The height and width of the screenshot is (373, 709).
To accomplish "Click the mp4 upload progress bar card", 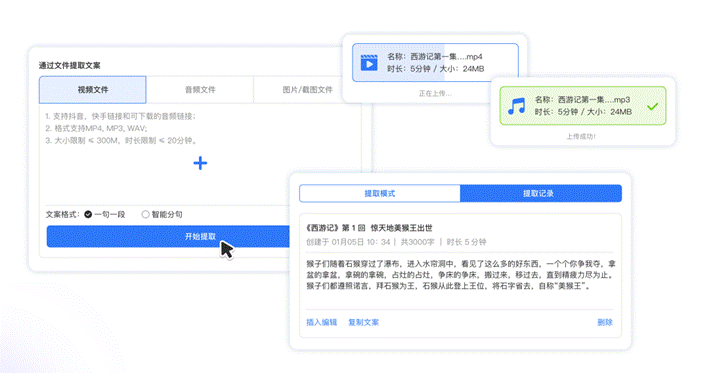I will click(435, 62).
